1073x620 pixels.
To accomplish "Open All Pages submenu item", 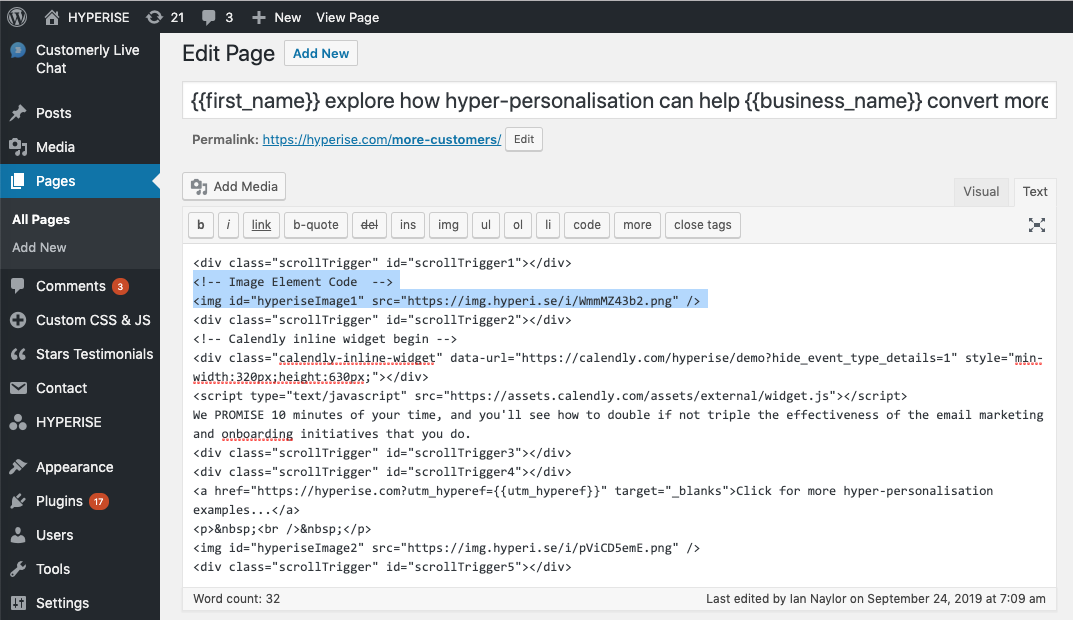I will click(x=41, y=219).
